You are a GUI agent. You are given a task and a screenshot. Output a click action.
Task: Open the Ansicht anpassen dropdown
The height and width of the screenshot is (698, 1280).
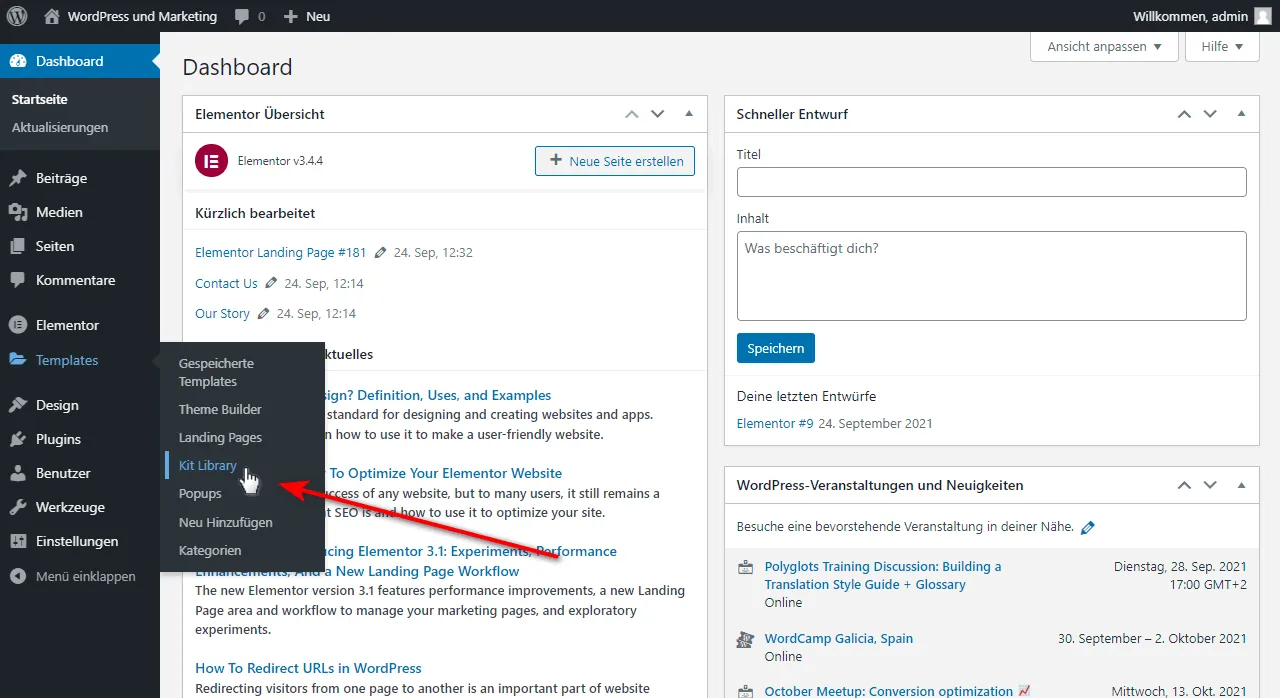(1104, 47)
